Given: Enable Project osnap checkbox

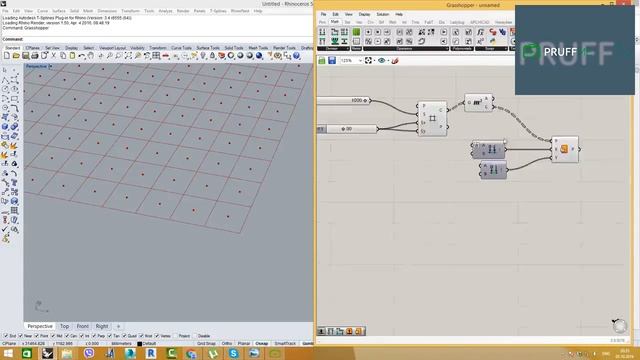Looking at the screenshot, I should click(176, 336).
